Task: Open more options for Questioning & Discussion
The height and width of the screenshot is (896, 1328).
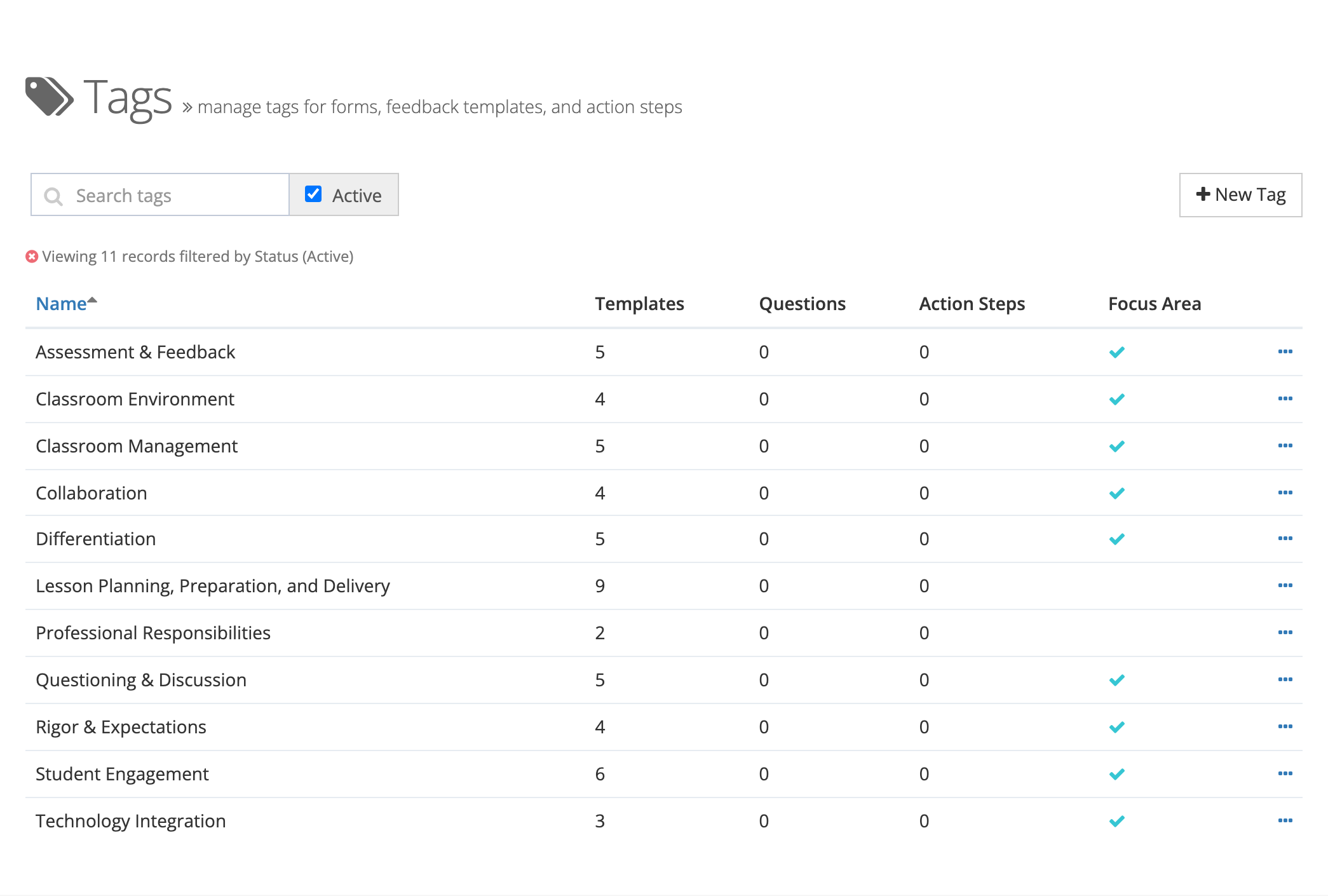Action: pyautogui.click(x=1285, y=679)
